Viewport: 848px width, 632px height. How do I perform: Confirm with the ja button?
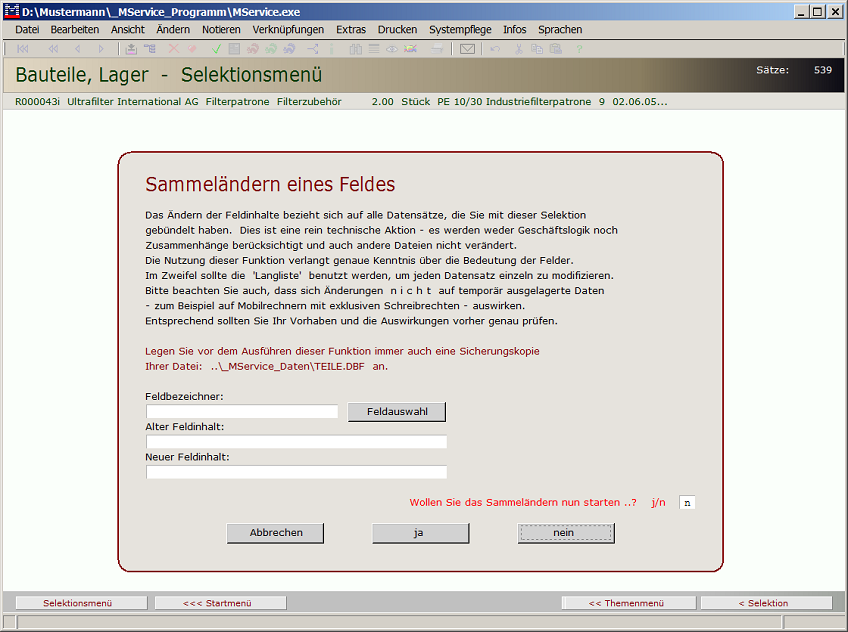click(x=420, y=533)
